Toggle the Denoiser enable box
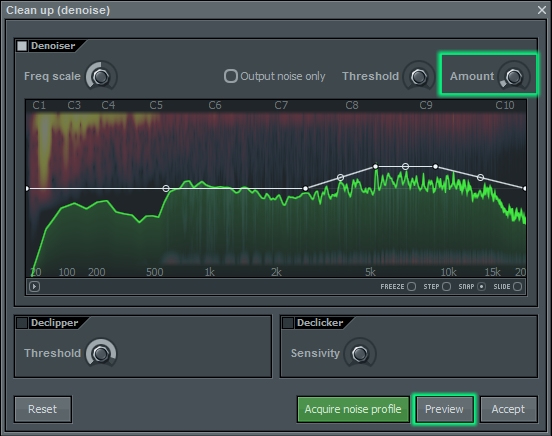The width and height of the screenshot is (552, 436). click(x=22, y=46)
